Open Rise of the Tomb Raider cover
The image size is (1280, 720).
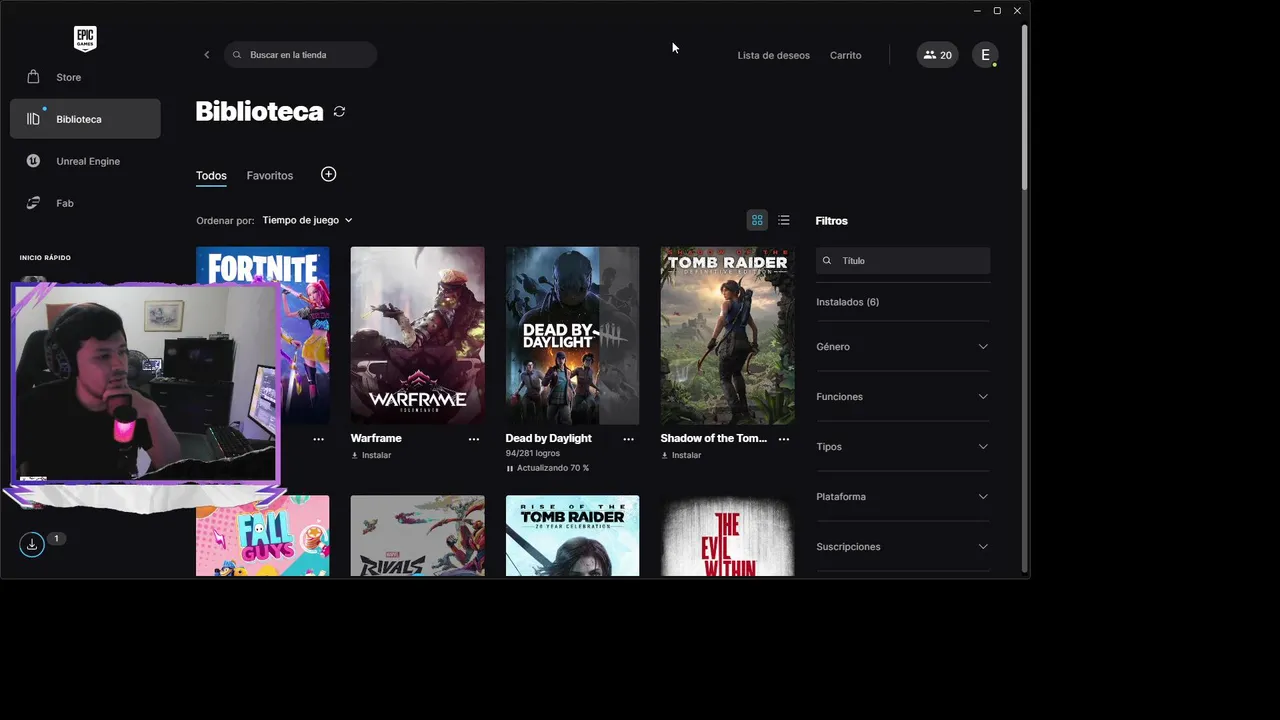pyautogui.click(x=572, y=536)
